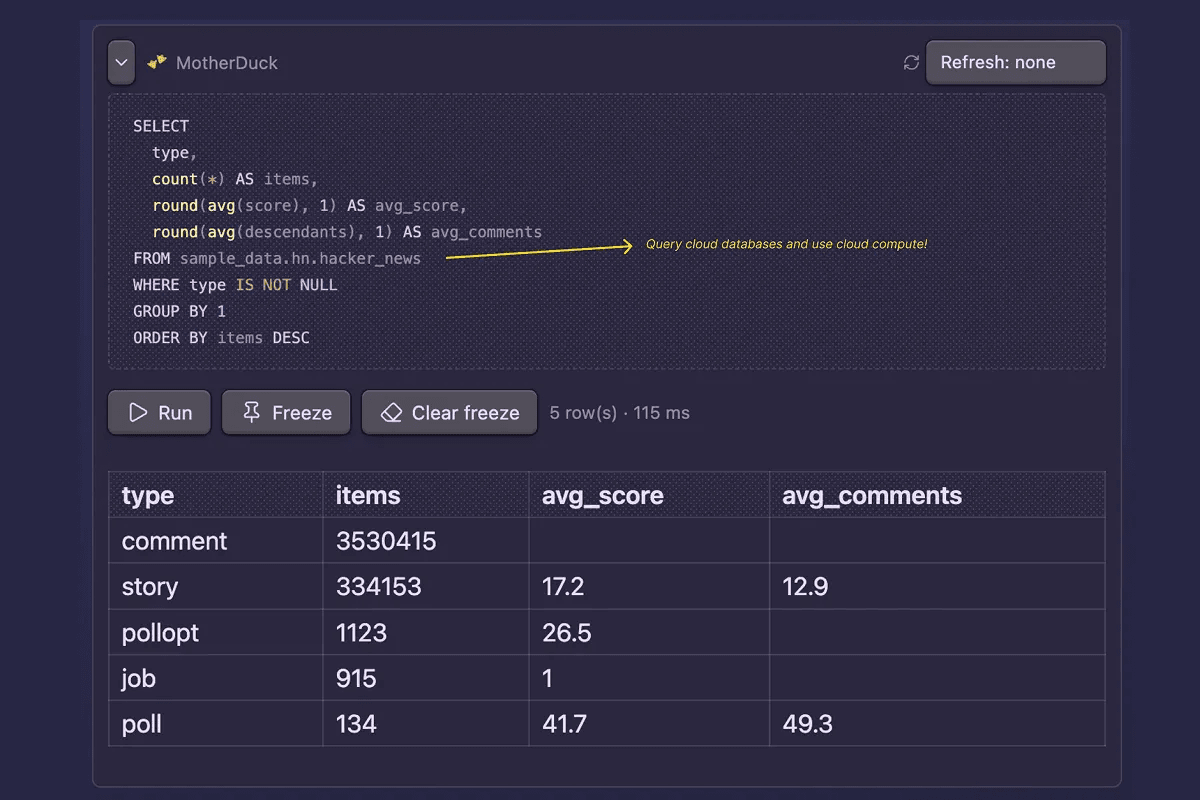Click the SELECT keyword in the query
Image resolution: width=1200 pixels, height=800 pixels.
(x=161, y=126)
